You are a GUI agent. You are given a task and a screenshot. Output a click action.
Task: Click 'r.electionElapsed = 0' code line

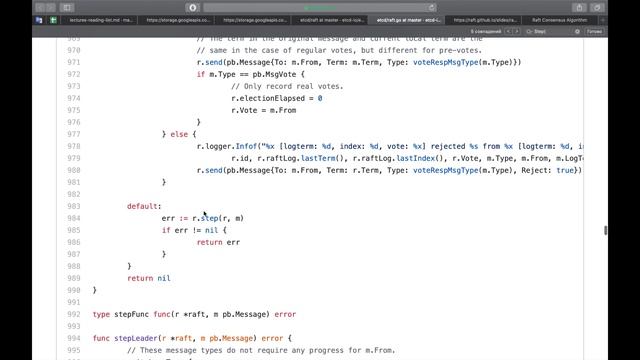(x=277, y=98)
